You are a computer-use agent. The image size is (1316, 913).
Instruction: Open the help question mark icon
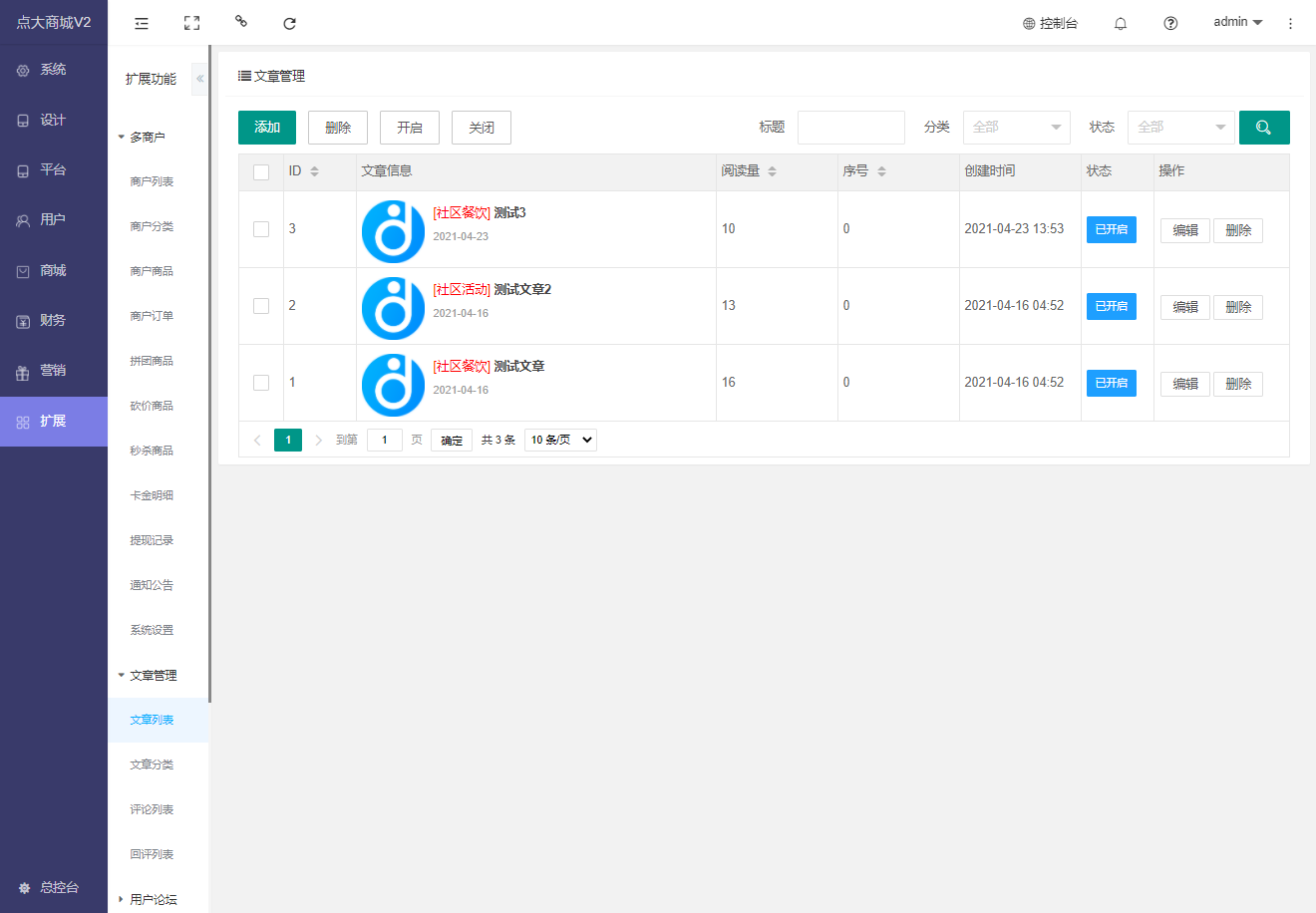[1170, 23]
